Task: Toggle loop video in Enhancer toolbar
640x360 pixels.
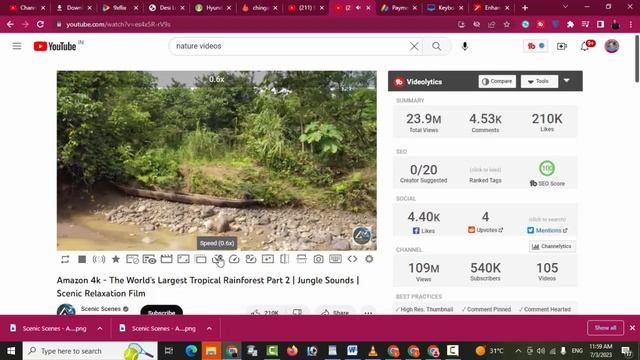Action: tap(65, 259)
